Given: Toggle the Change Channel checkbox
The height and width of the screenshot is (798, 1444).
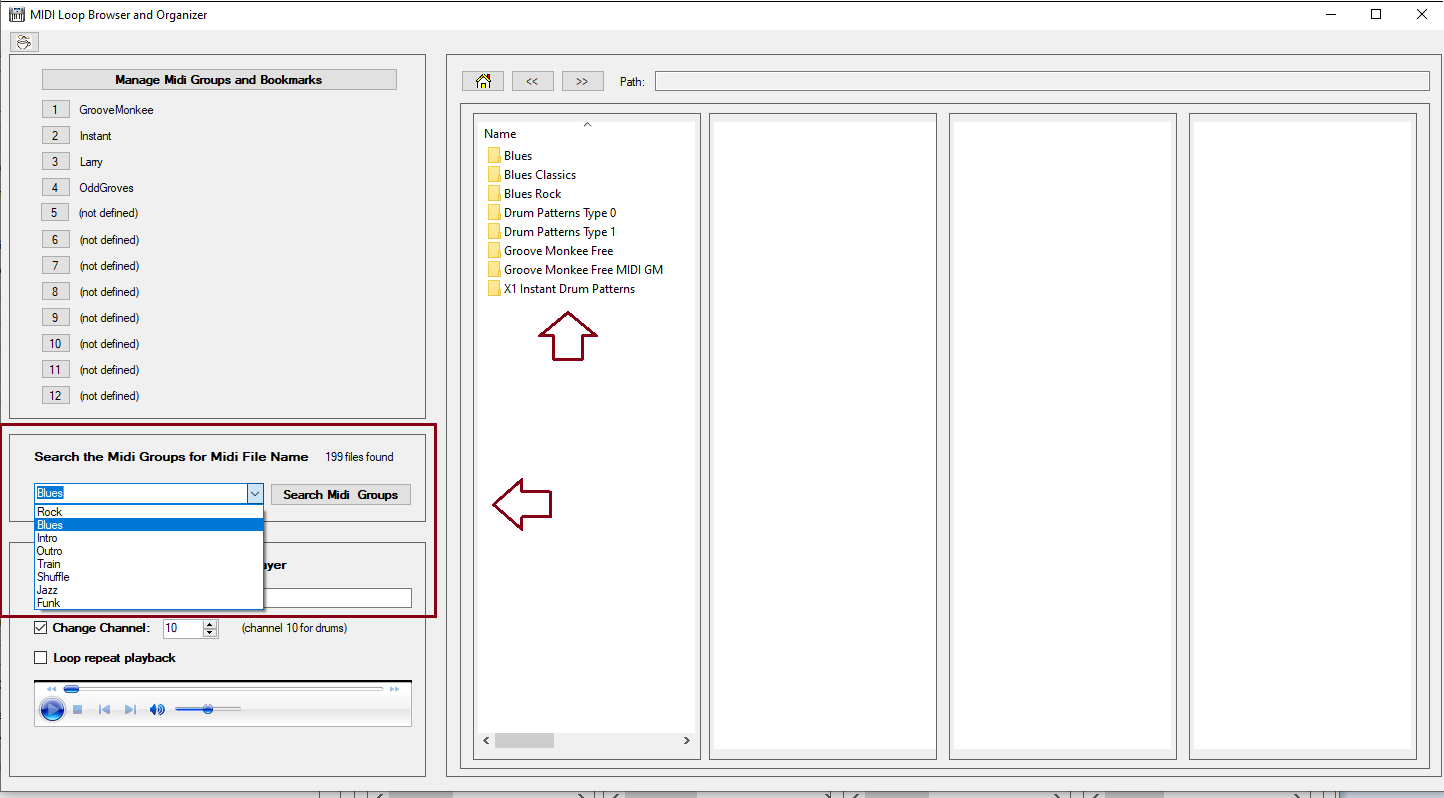Looking at the screenshot, I should pos(41,628).
